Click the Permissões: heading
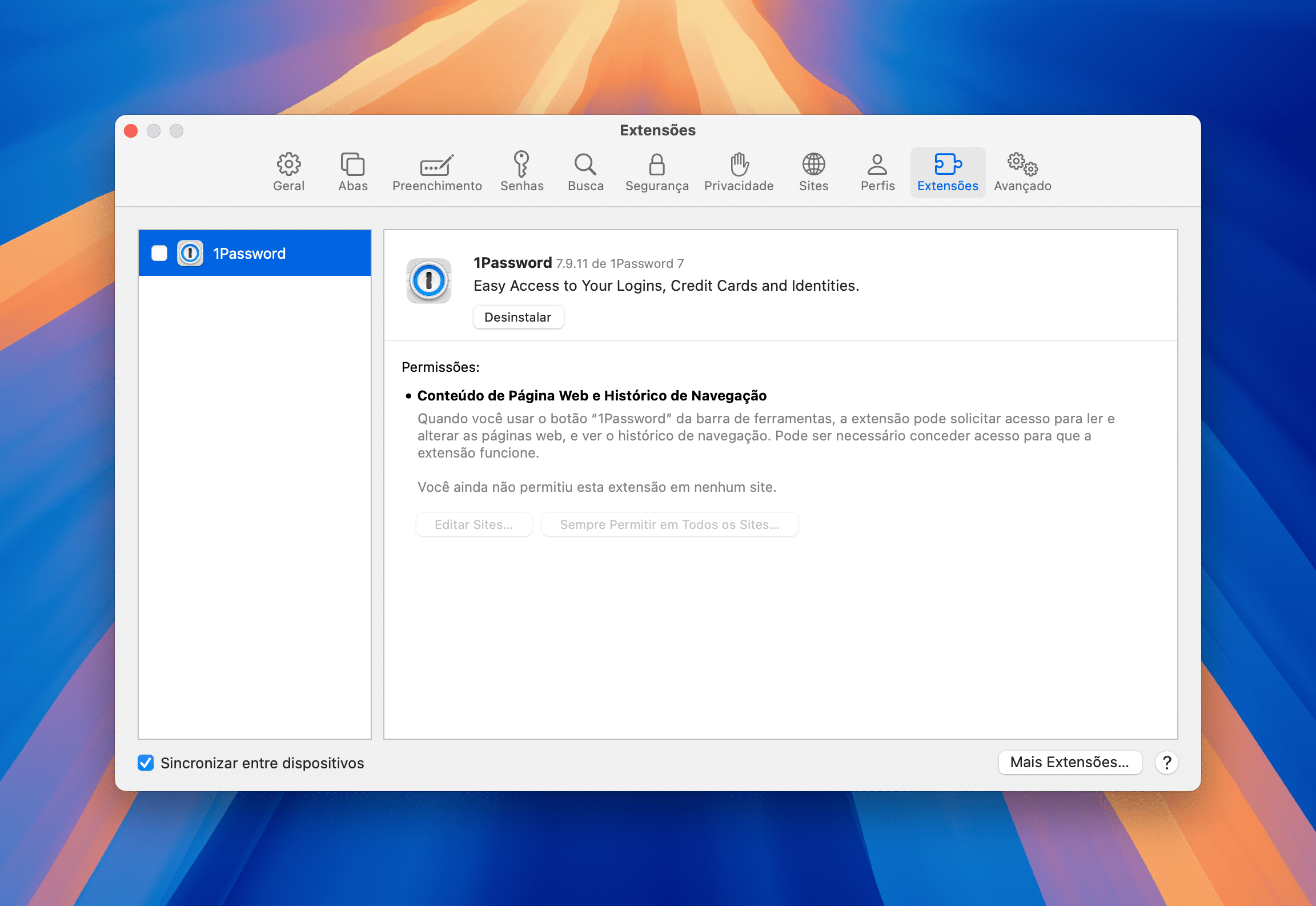Image resolution: width=1316 pixels, height=906 pixels. pos(440,367)
